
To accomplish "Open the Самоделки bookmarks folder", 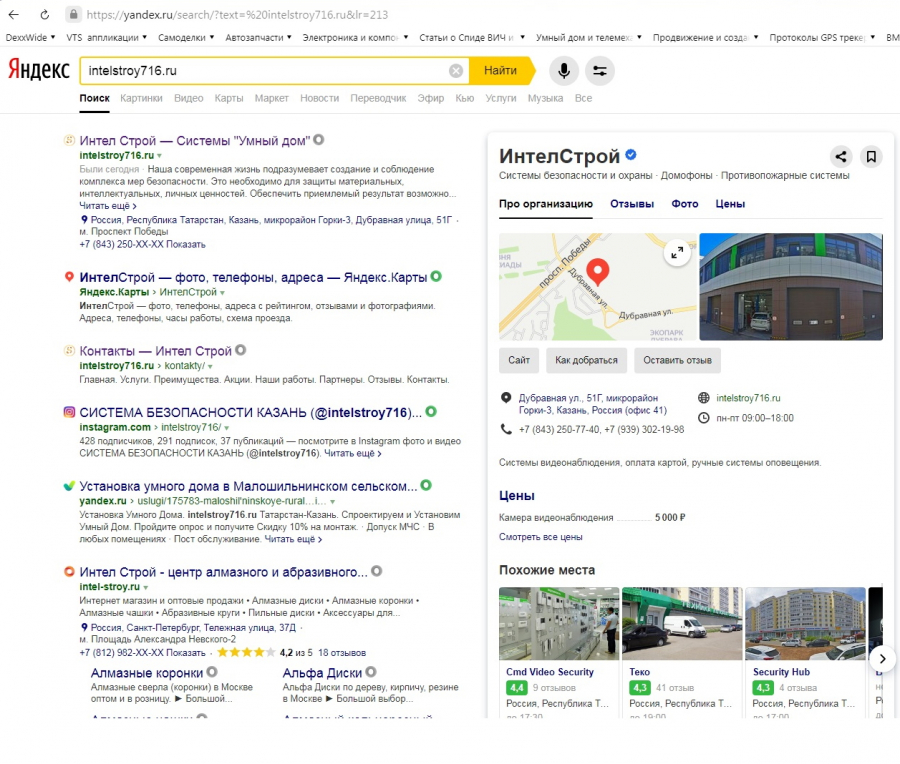I will click(x=186, y=37).
